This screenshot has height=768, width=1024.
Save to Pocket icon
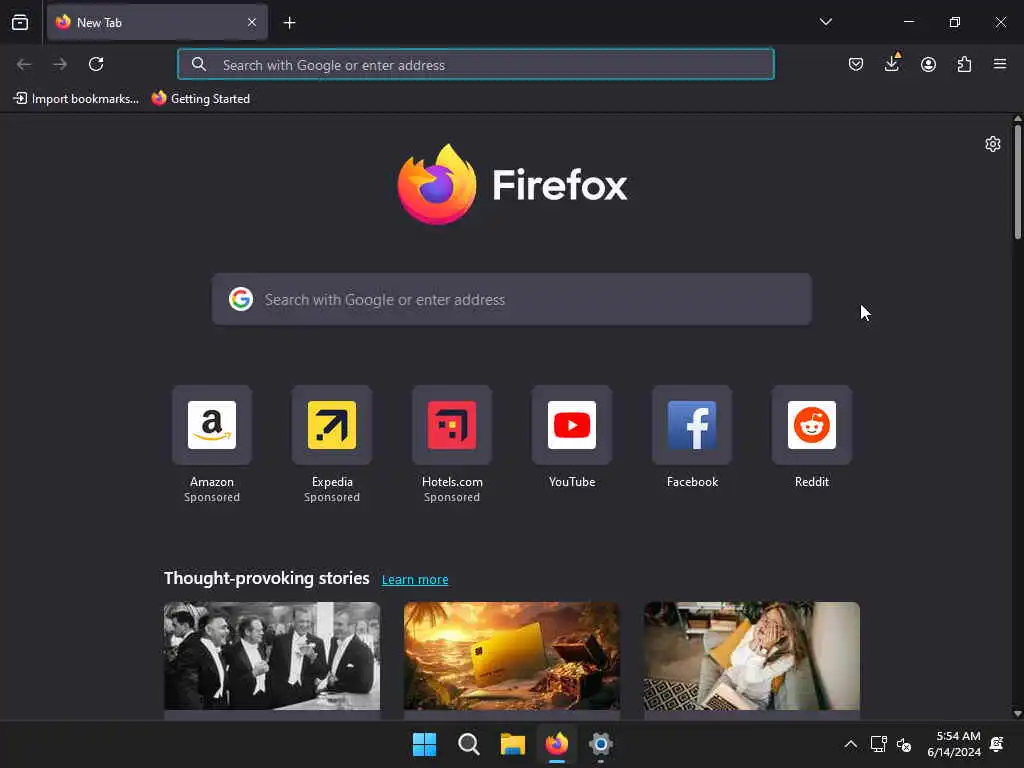(856, 64)
